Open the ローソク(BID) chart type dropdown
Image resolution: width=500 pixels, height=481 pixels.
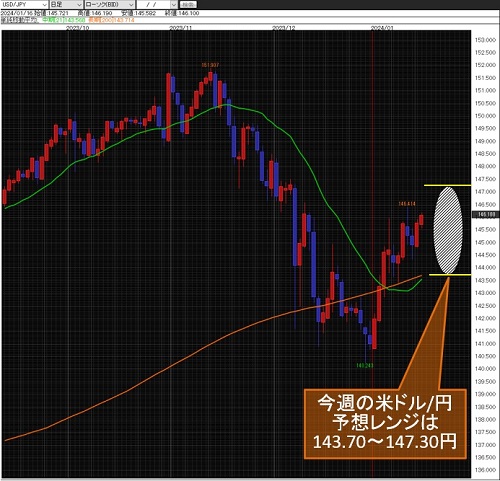109,5
